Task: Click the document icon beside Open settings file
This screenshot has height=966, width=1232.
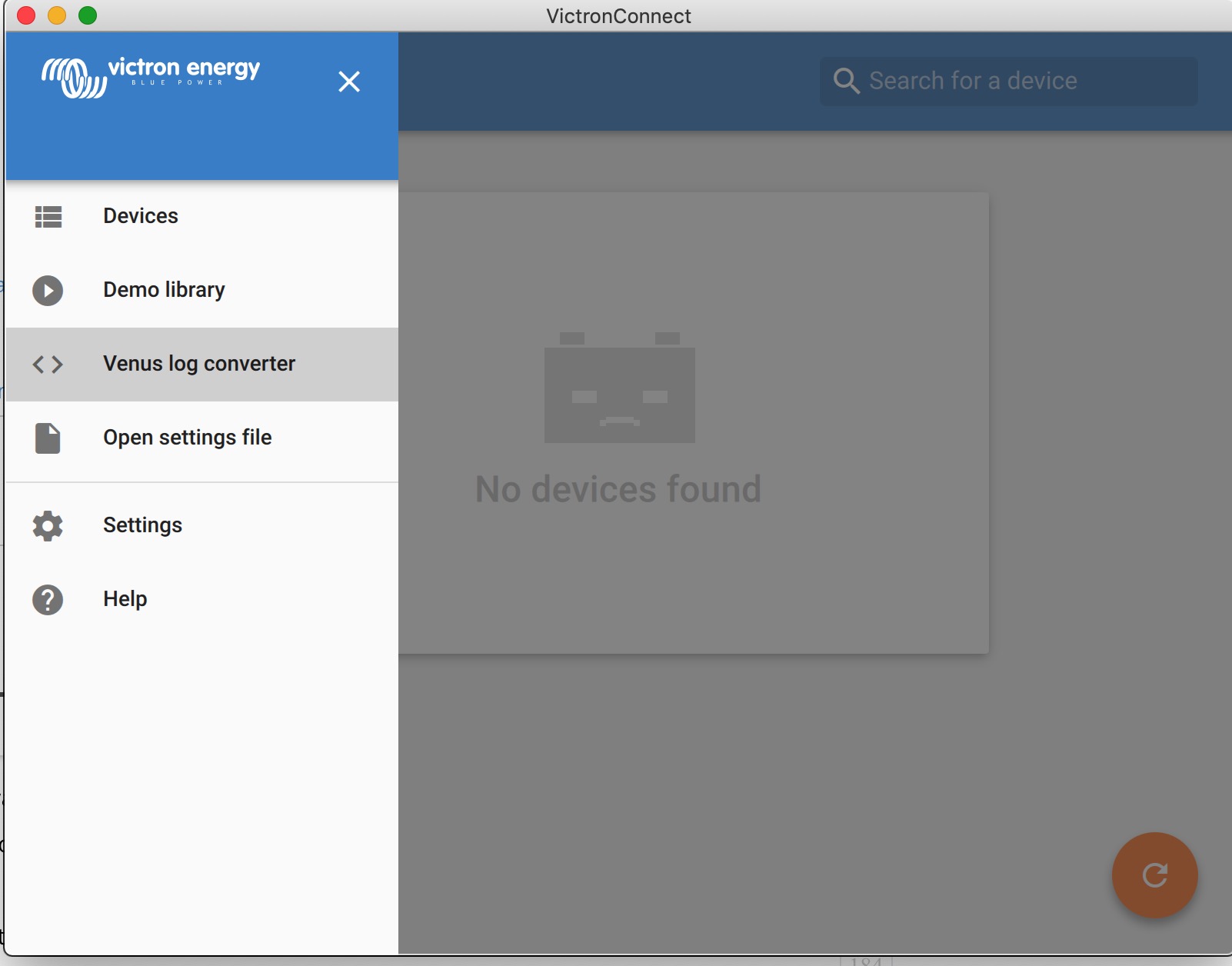Action: coord(48,438)
